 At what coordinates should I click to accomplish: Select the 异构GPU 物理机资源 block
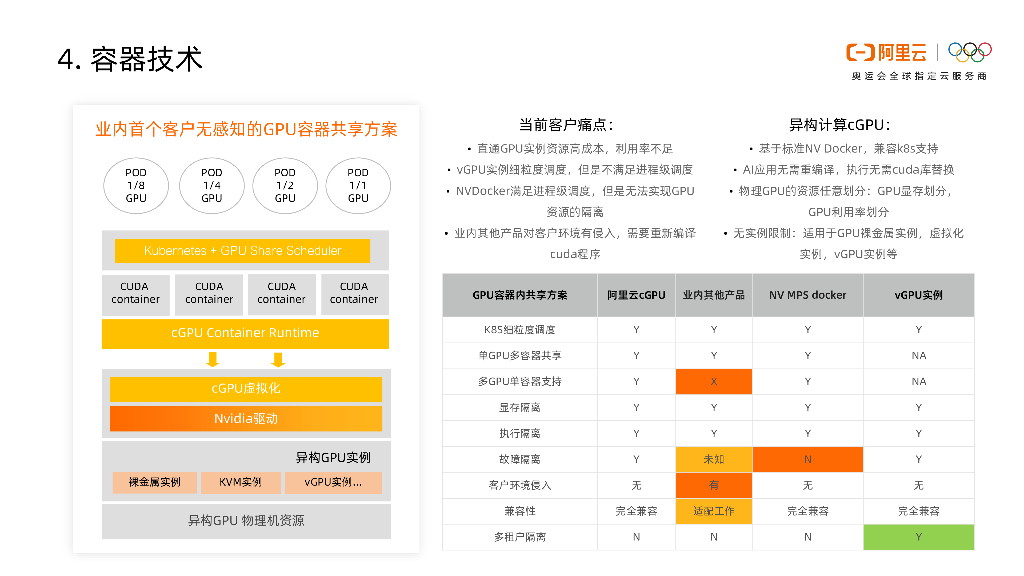[246, 521]
